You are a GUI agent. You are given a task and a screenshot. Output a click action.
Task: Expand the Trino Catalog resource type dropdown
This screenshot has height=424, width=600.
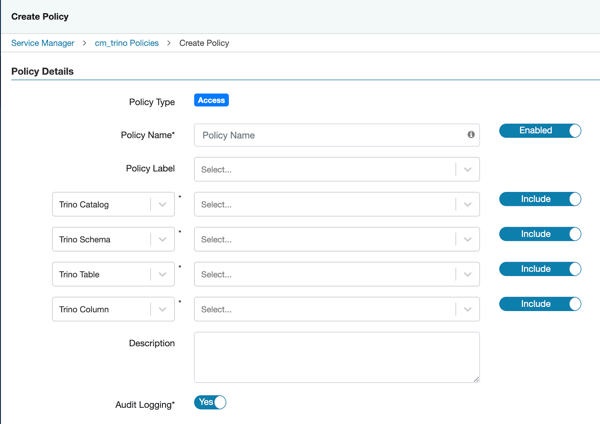pyautogui.click(x=113, y=205)
